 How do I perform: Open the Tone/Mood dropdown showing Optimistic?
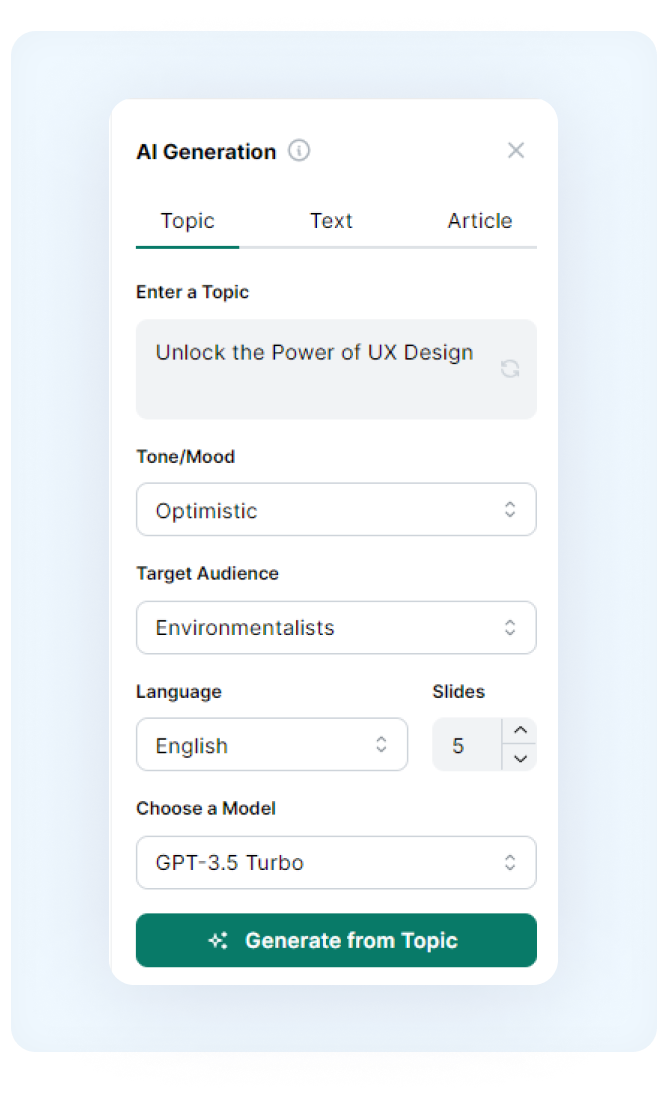point(336,510)
